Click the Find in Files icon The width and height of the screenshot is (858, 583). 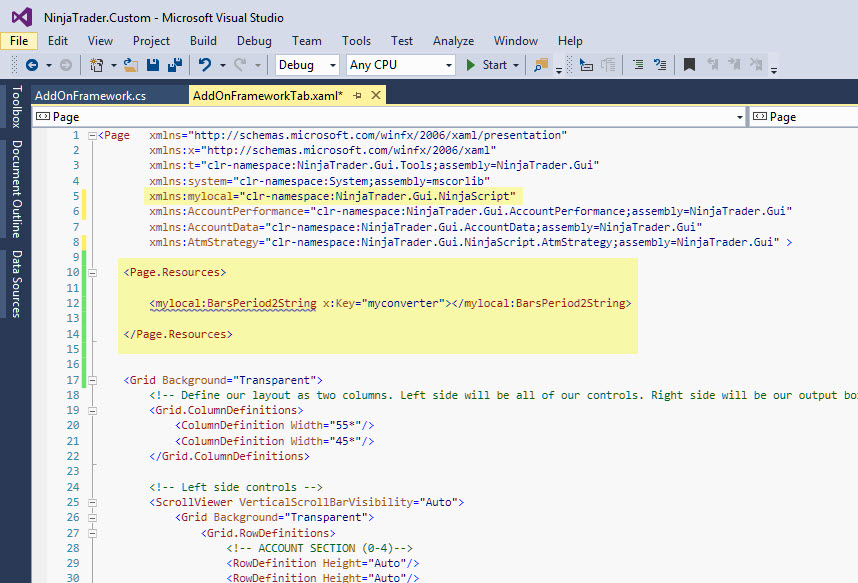coord(541,65)
